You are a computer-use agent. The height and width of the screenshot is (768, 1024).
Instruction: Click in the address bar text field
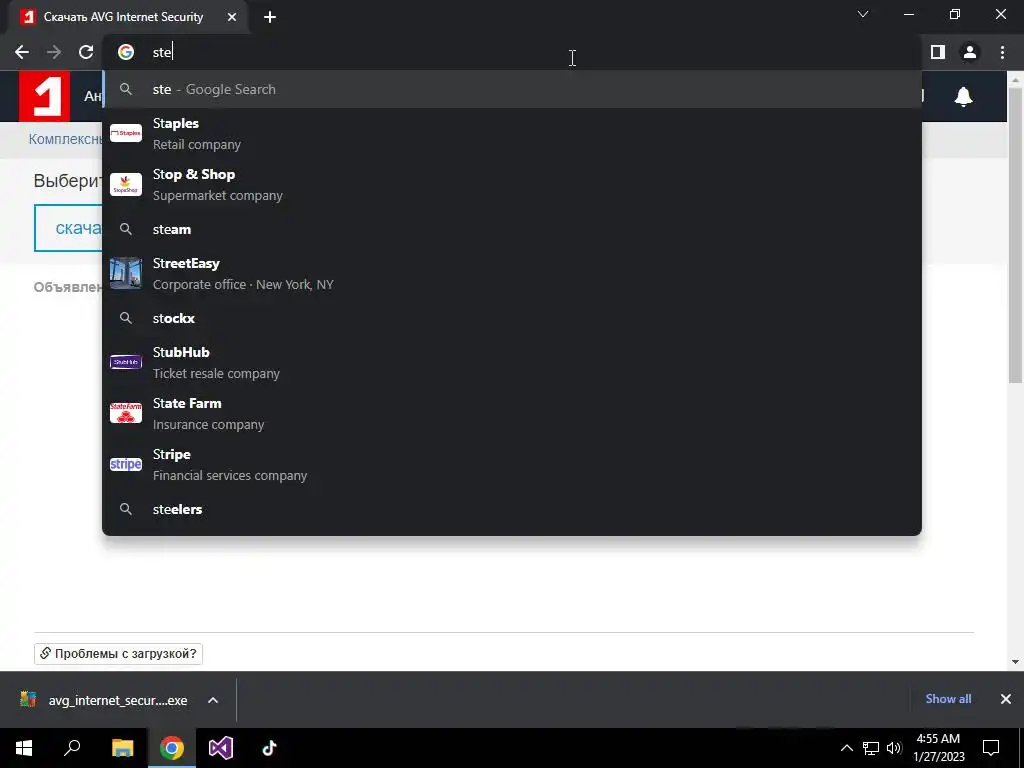click(512, 52)
